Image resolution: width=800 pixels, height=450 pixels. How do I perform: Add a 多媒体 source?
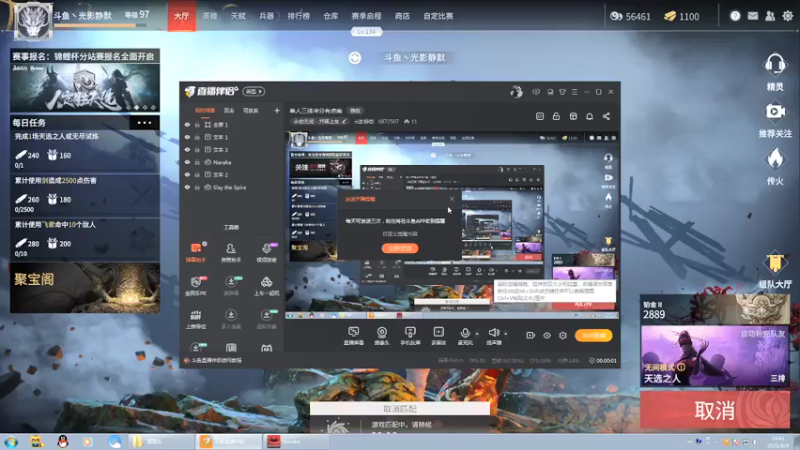click(438, 336)
